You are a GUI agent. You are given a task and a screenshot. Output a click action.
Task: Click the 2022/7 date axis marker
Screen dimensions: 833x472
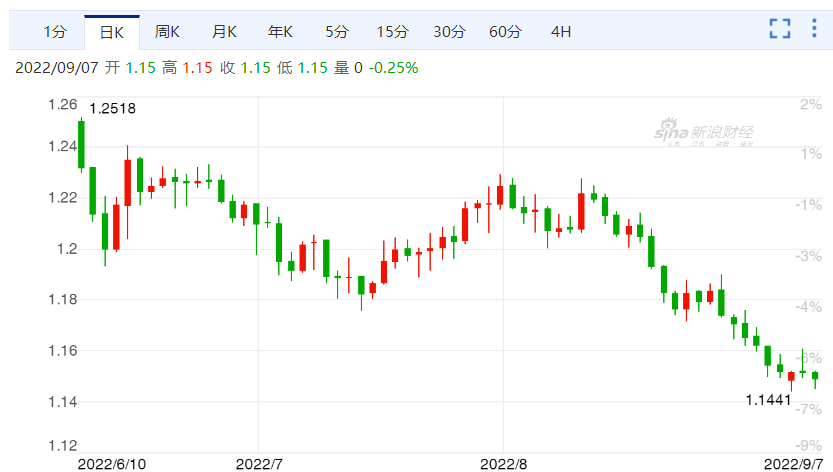pos(258,464)
